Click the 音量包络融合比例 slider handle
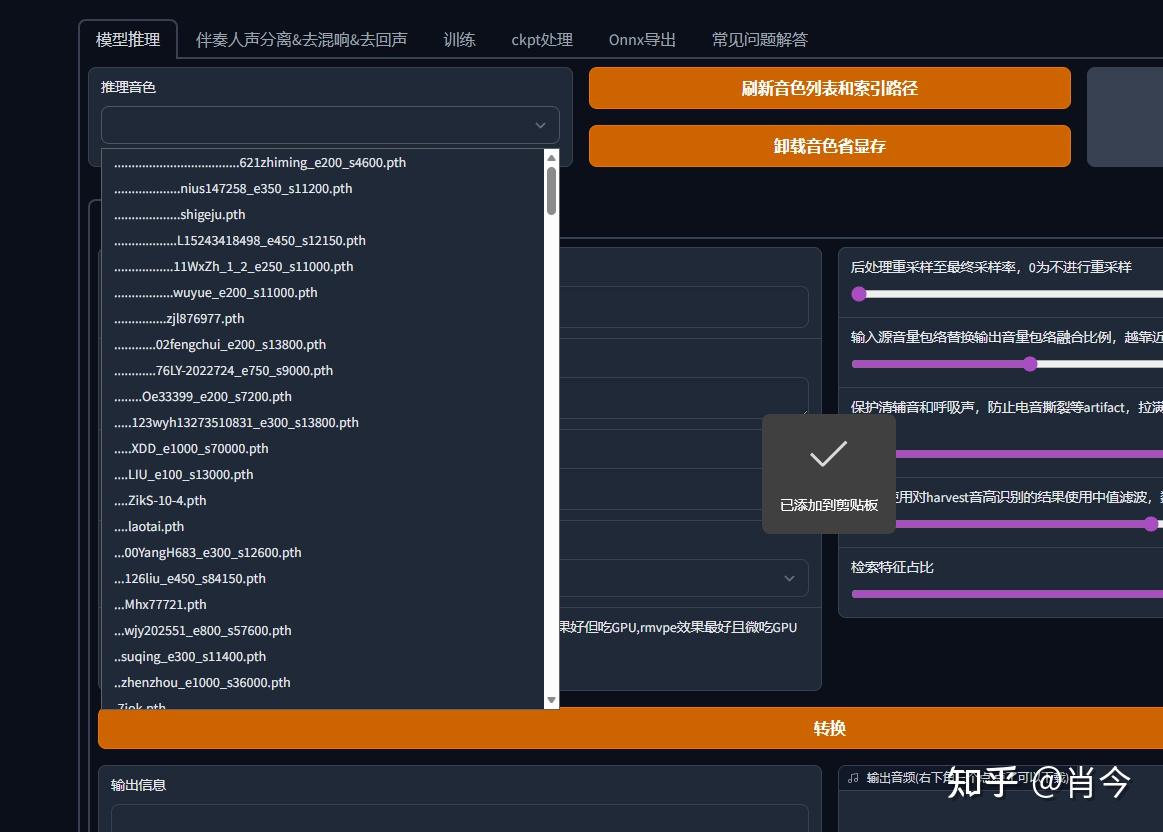The image size is (1163, 832). (x=1029, y=363)
